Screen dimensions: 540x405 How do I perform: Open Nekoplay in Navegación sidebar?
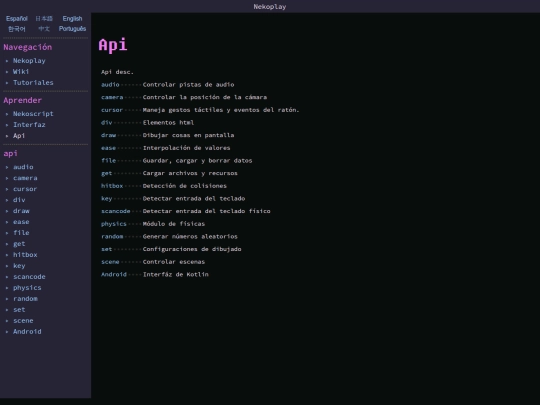(x=29, y=61)
